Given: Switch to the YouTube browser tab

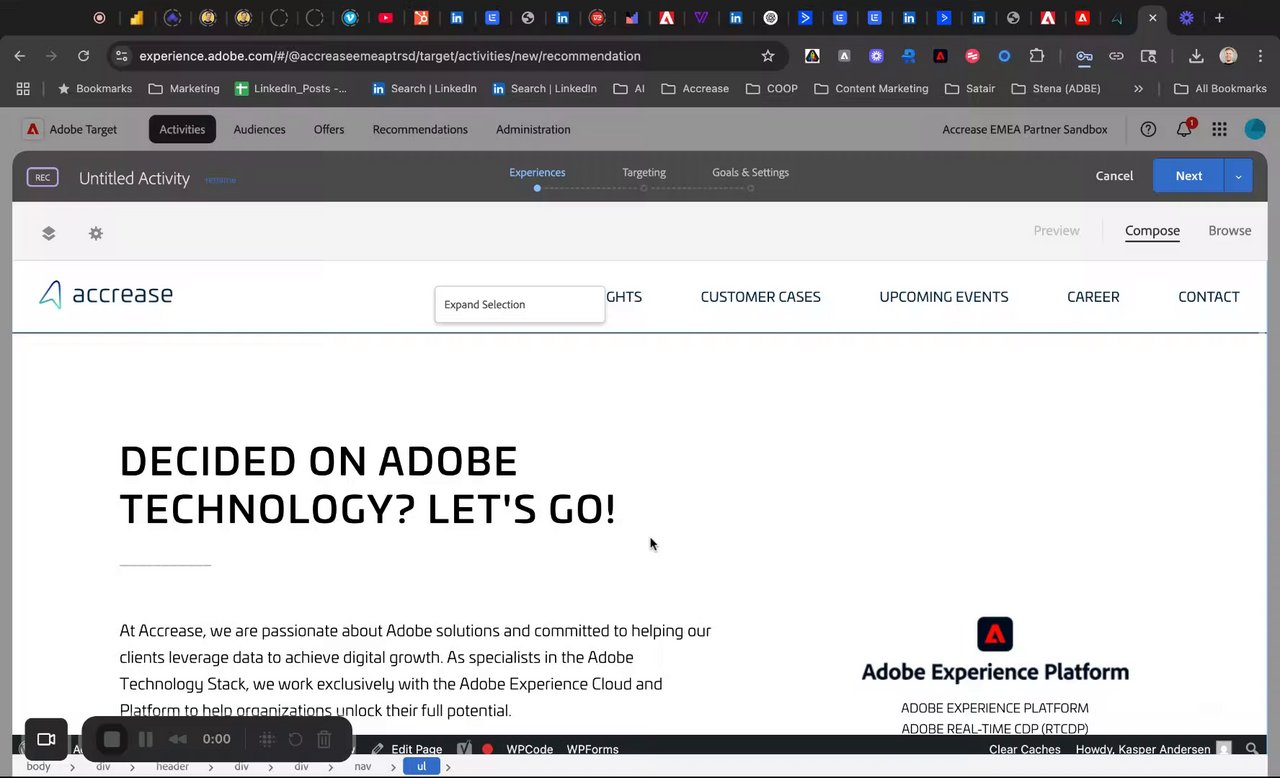Looking at the screenshot, I should coord(385,18).
